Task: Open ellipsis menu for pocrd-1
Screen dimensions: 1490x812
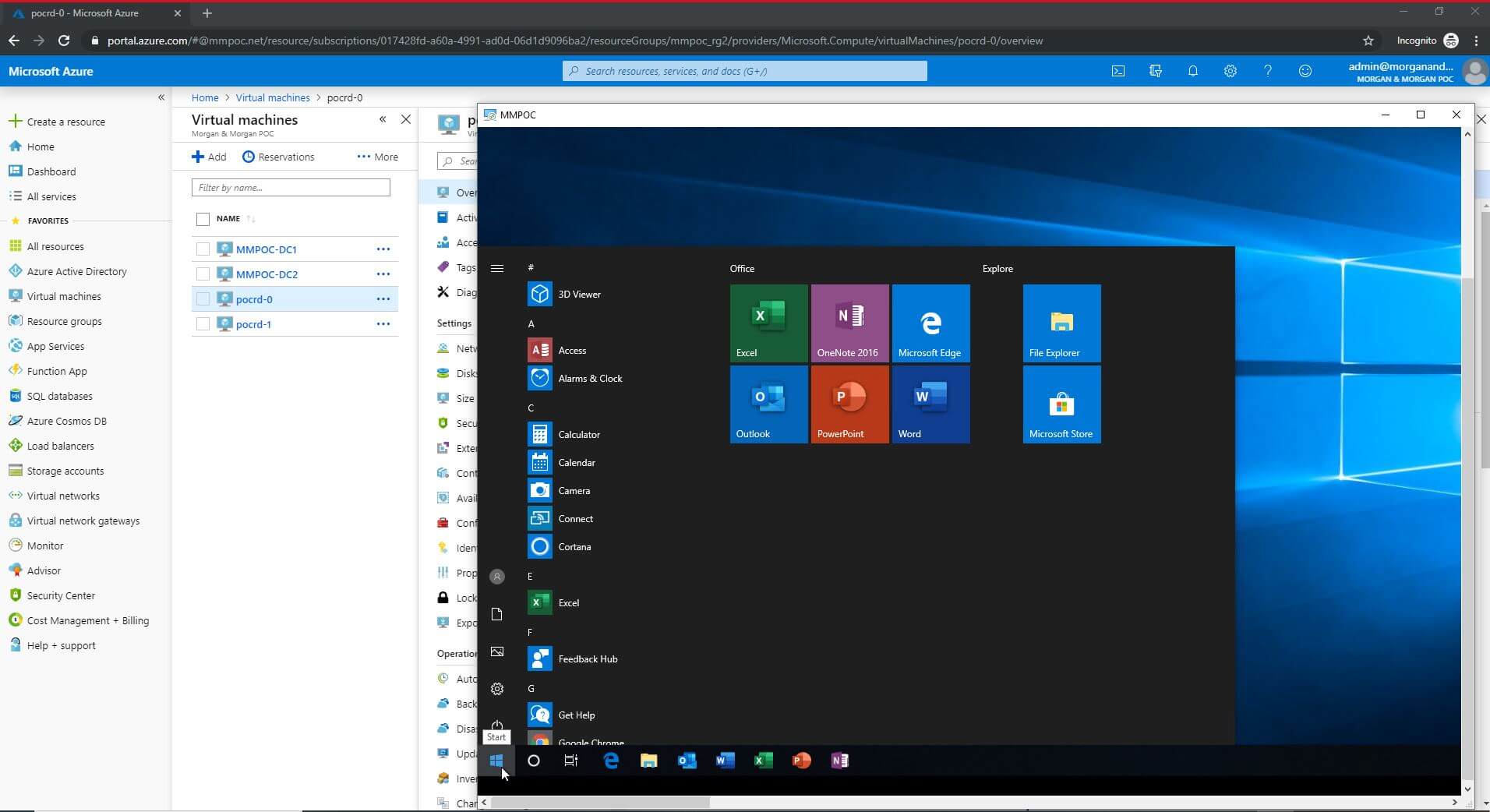Action: point(383,324)
